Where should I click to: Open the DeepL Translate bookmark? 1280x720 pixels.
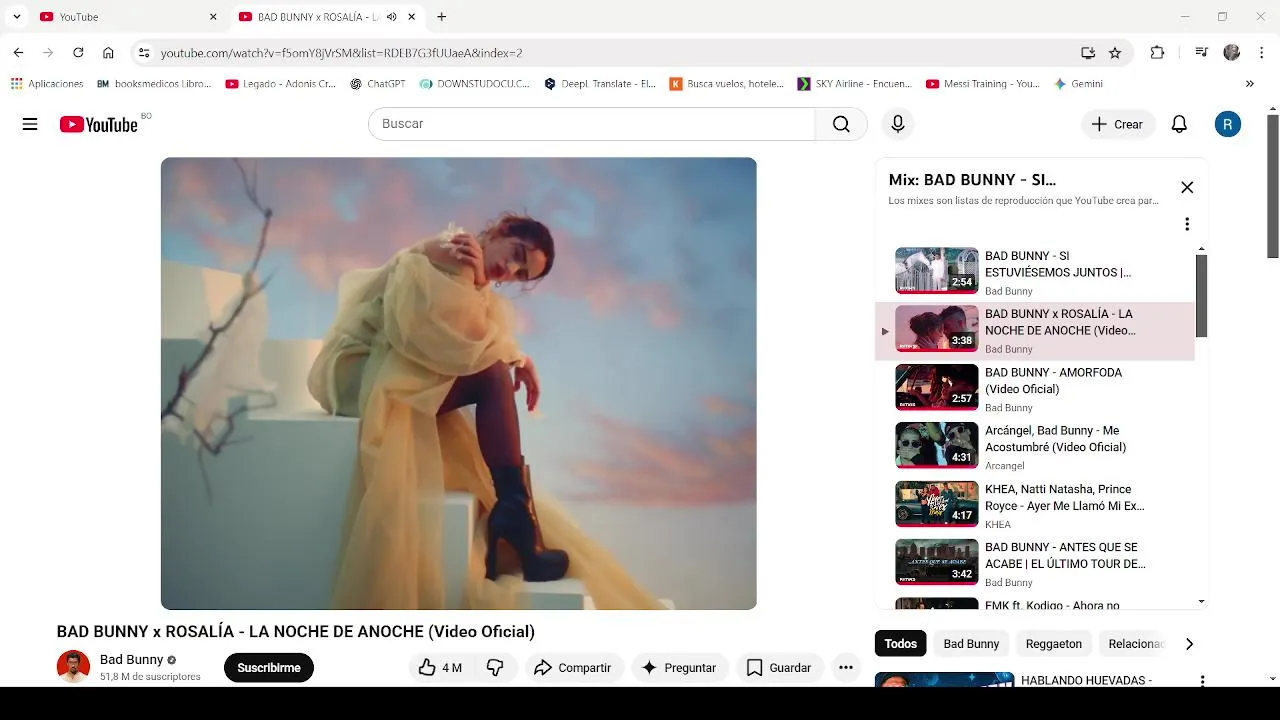600,84
